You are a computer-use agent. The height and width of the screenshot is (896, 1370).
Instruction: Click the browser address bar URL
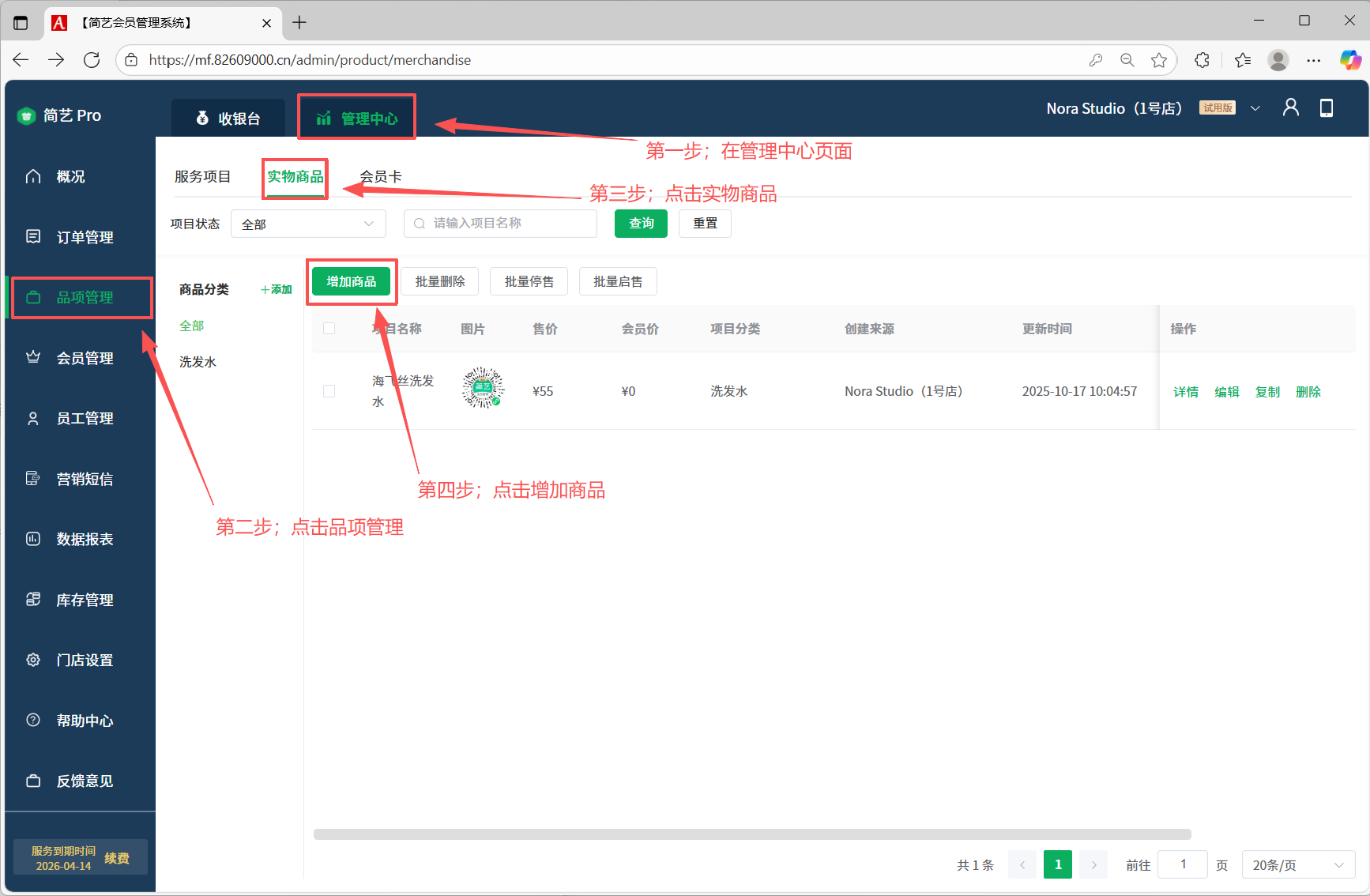310,60
